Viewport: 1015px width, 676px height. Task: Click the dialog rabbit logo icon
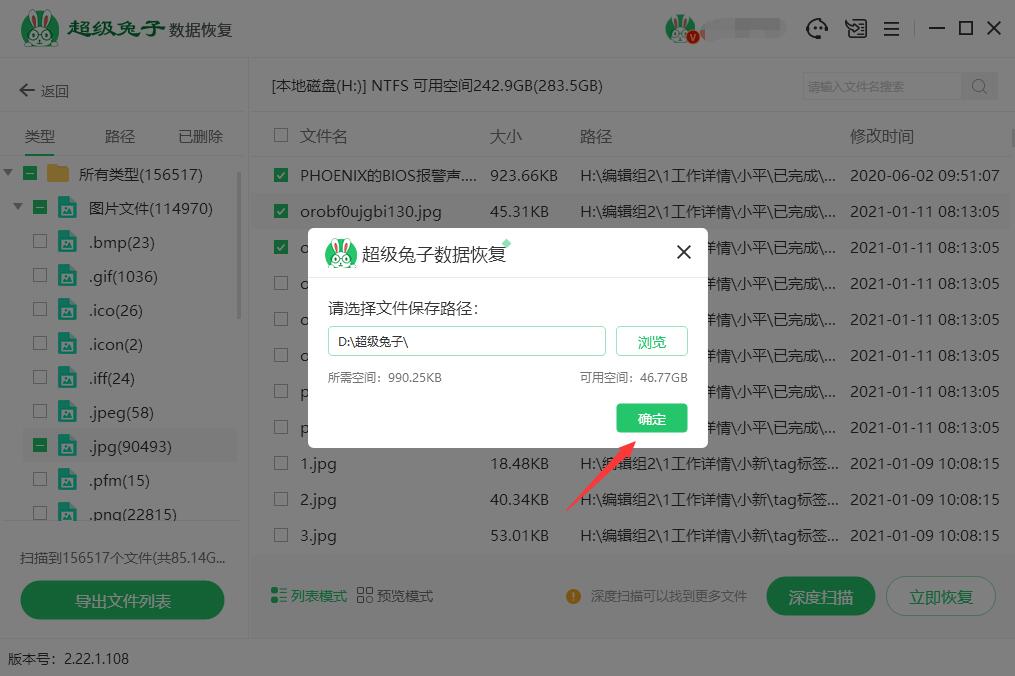[x=340, y=253]
